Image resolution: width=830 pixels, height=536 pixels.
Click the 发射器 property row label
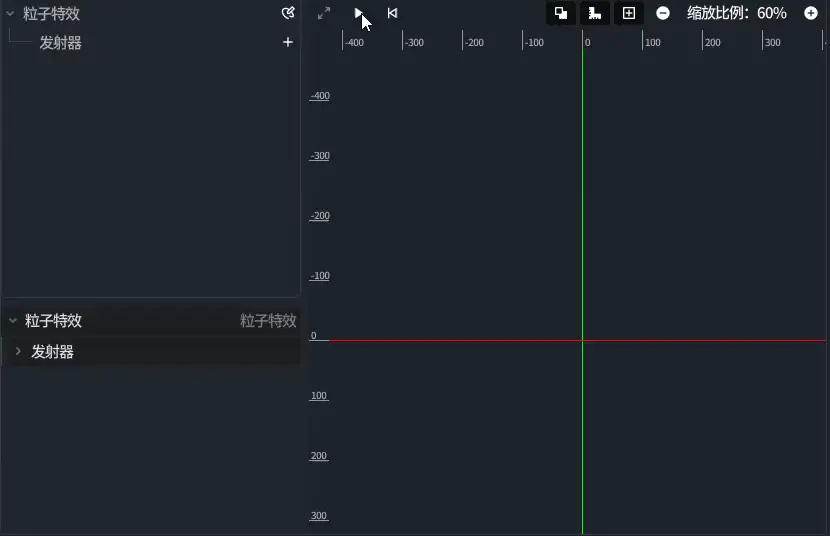tap(52, 351)
